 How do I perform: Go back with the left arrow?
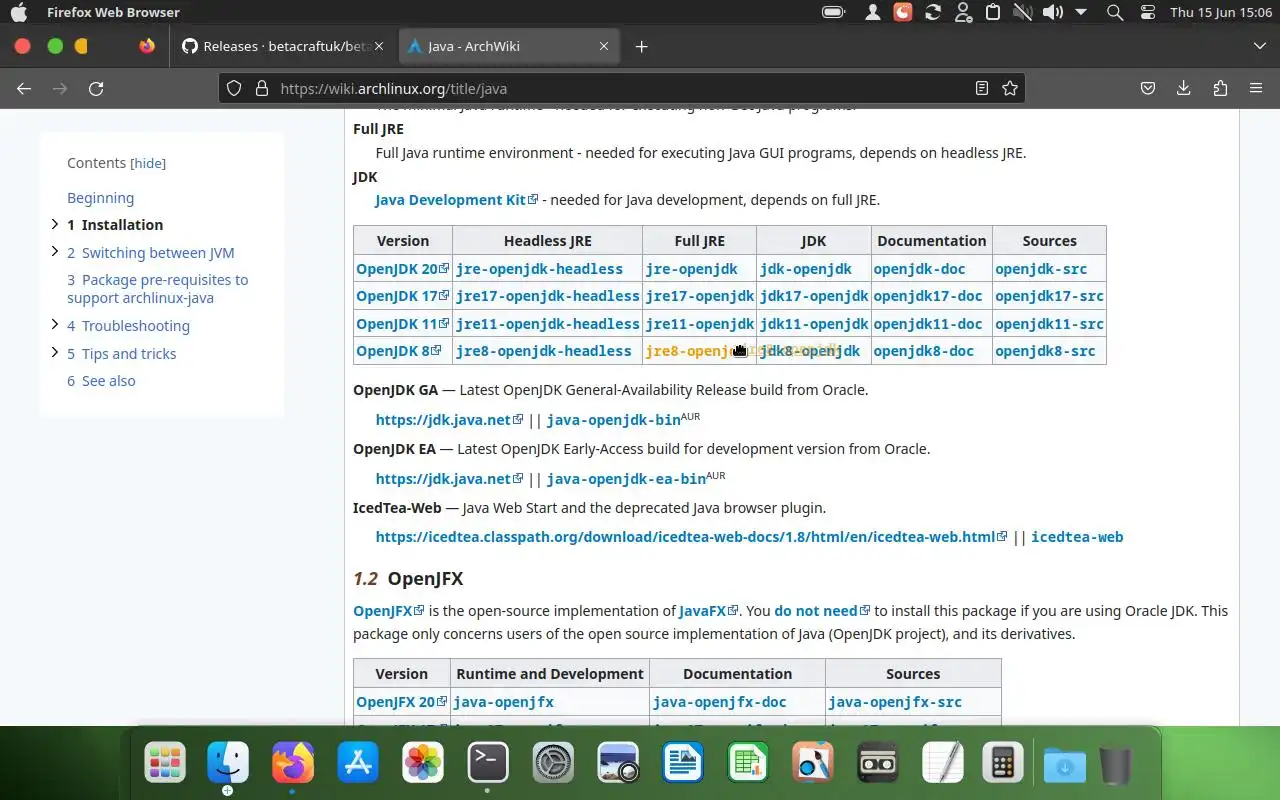point(24,88)
